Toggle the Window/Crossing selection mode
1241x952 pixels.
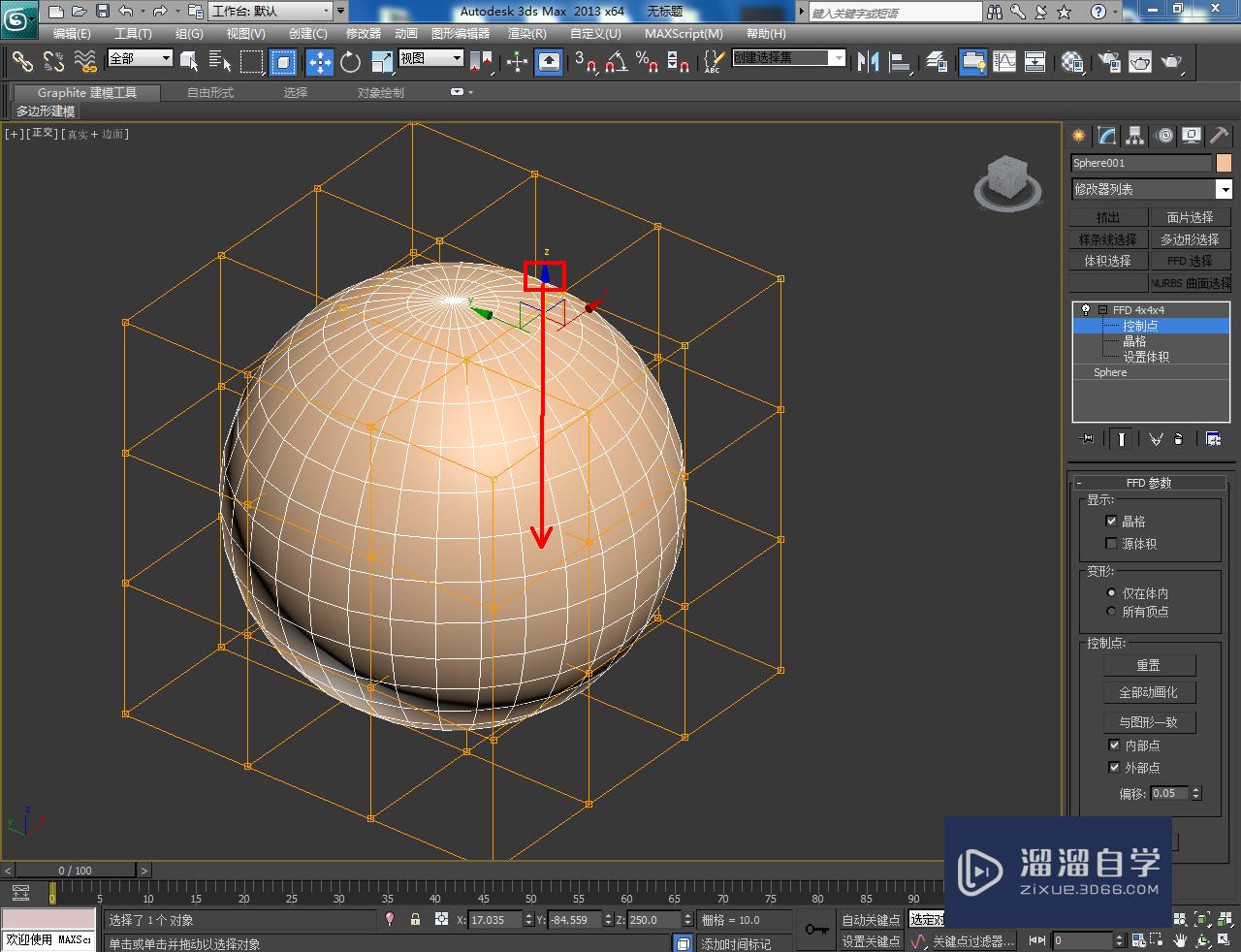[x=282, y=62]
